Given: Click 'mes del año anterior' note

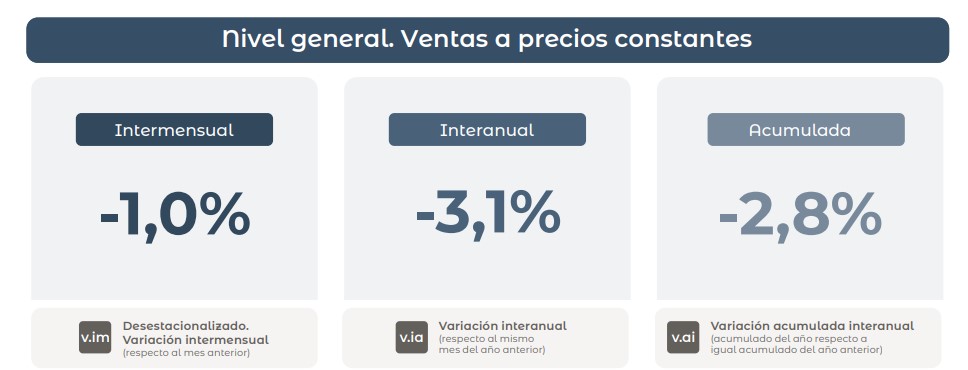Looking at the screenshot, I should (492, 350).
